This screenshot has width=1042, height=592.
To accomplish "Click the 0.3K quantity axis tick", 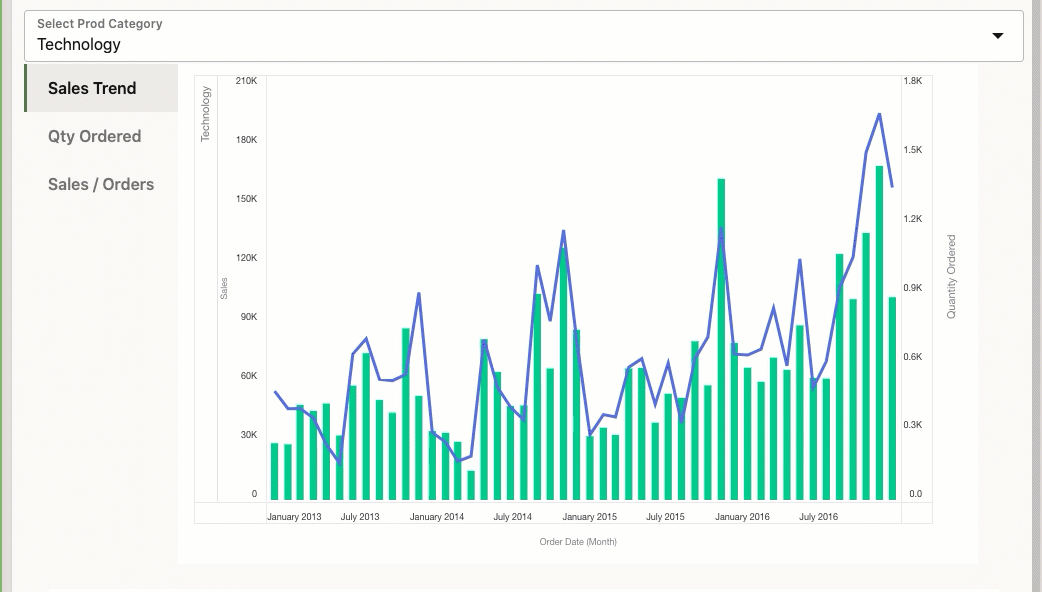I will (913, 425).
